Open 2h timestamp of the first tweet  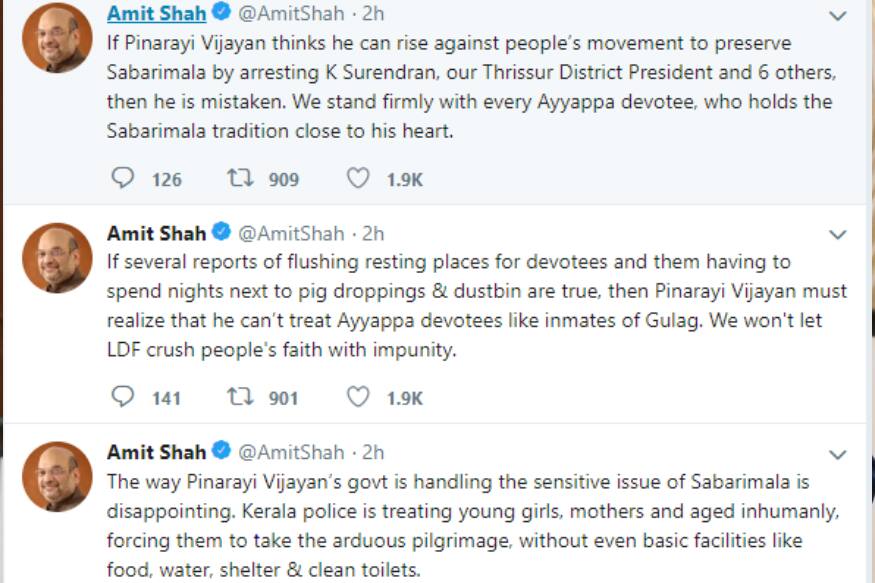(x=373, y=14)
